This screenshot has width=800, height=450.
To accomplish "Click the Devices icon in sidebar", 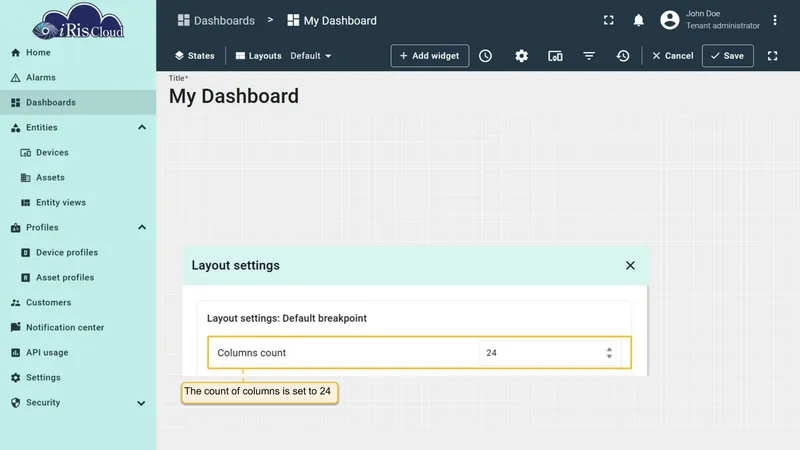I will [x=26, y=153].
